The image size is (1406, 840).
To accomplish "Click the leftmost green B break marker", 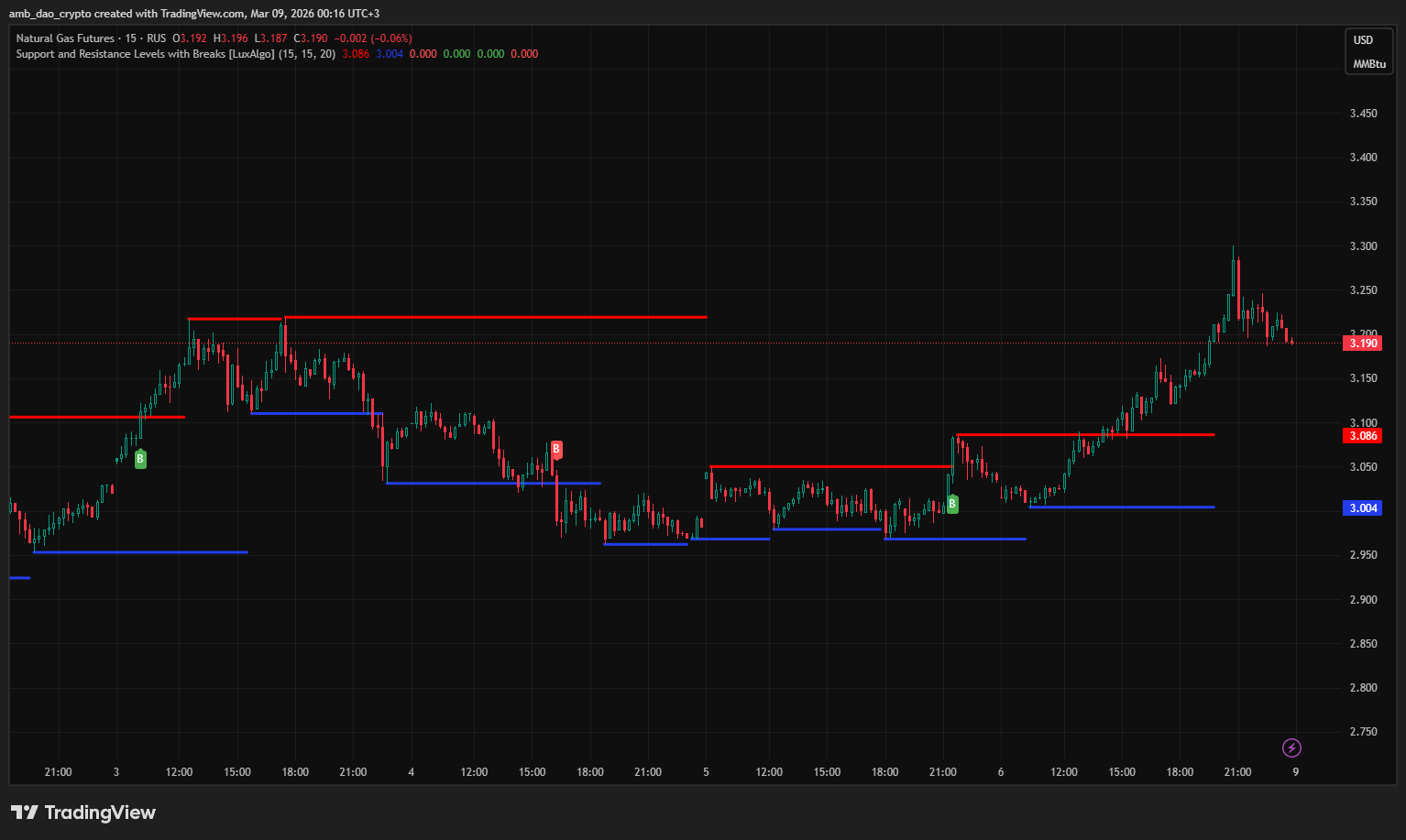I will pyautogui.click(x=140, y=459).
